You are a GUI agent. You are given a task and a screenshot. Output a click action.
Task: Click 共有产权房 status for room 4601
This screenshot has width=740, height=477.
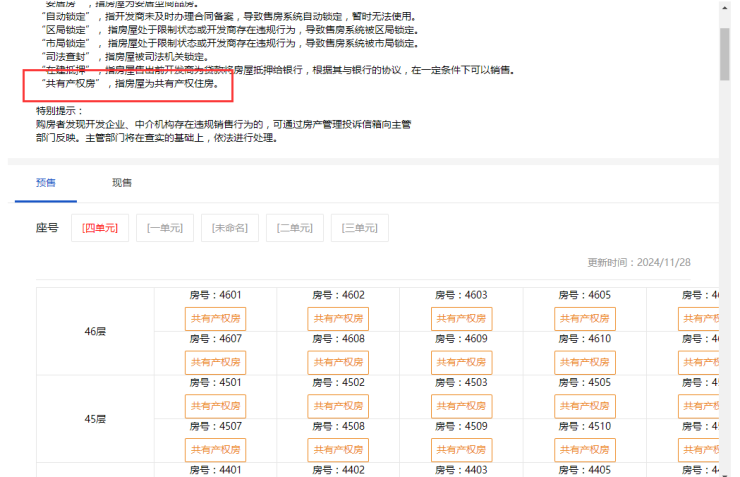pos(215,319)
